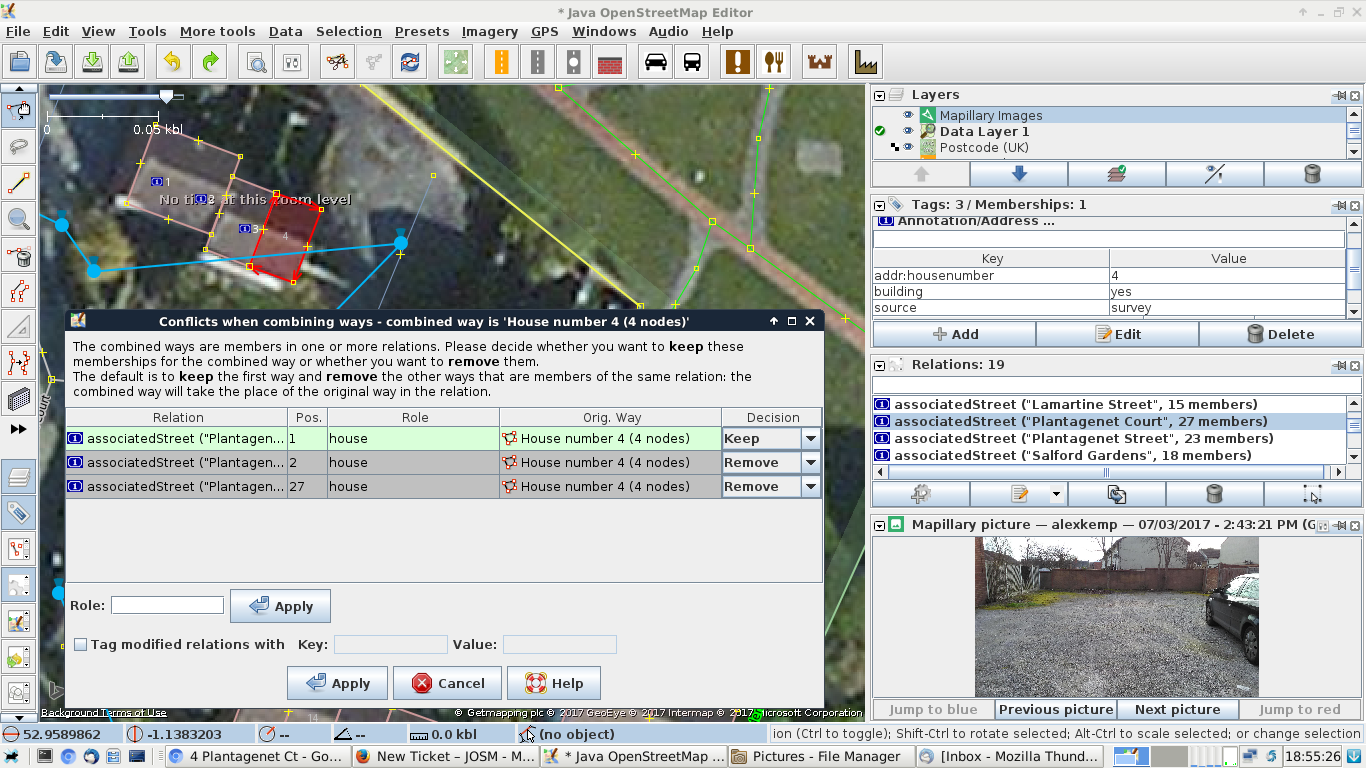The image size is (1366, 768).
Task: Click the restaurant fork and knife preset
Action: click(773, 62)
